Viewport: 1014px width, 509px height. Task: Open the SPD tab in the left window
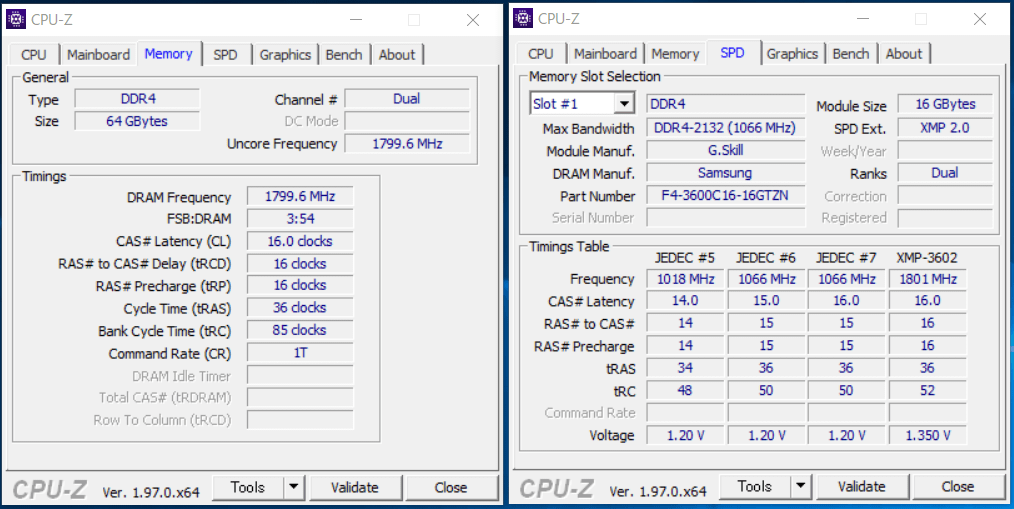coord(225,54)
